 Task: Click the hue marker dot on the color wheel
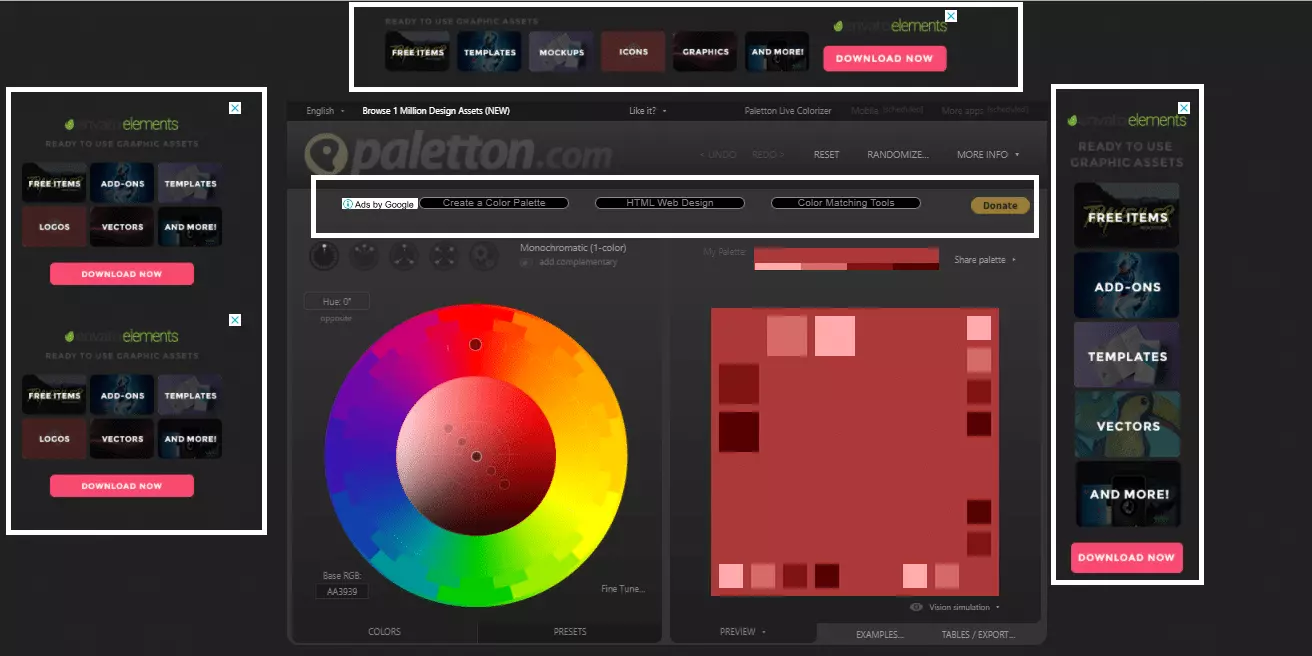click(476, 344)
